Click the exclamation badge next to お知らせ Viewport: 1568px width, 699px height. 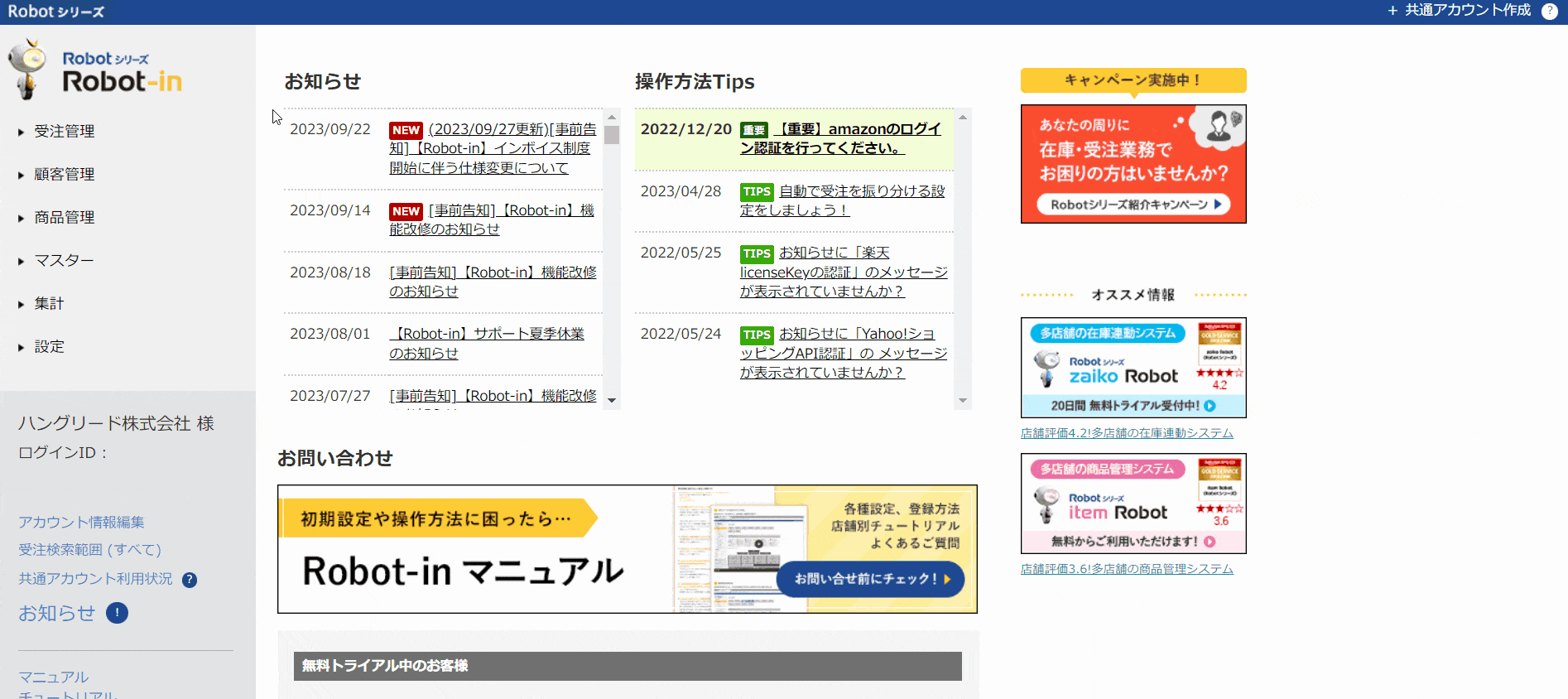[x=117, y=613]
